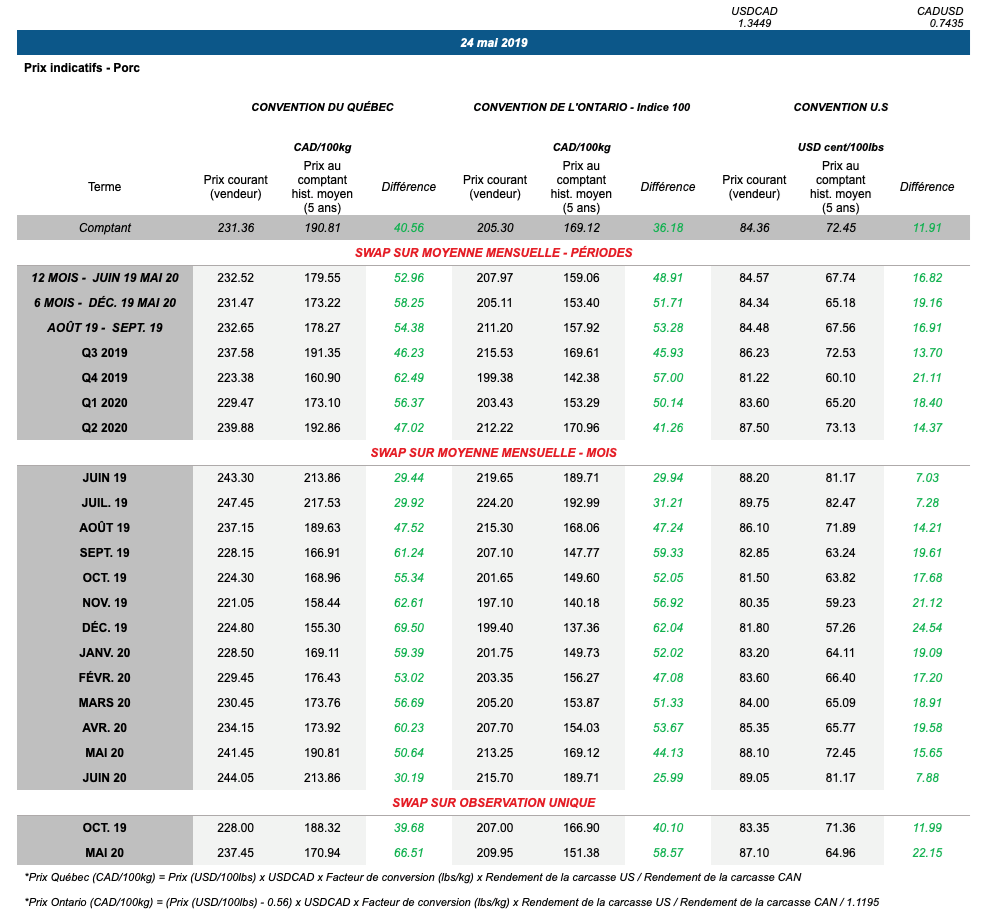Viewport: 987px width, 920px height.
Task: Select the 12 MOIS - JUIN 19 MAI 20 row
Action: tap(105, 278)
